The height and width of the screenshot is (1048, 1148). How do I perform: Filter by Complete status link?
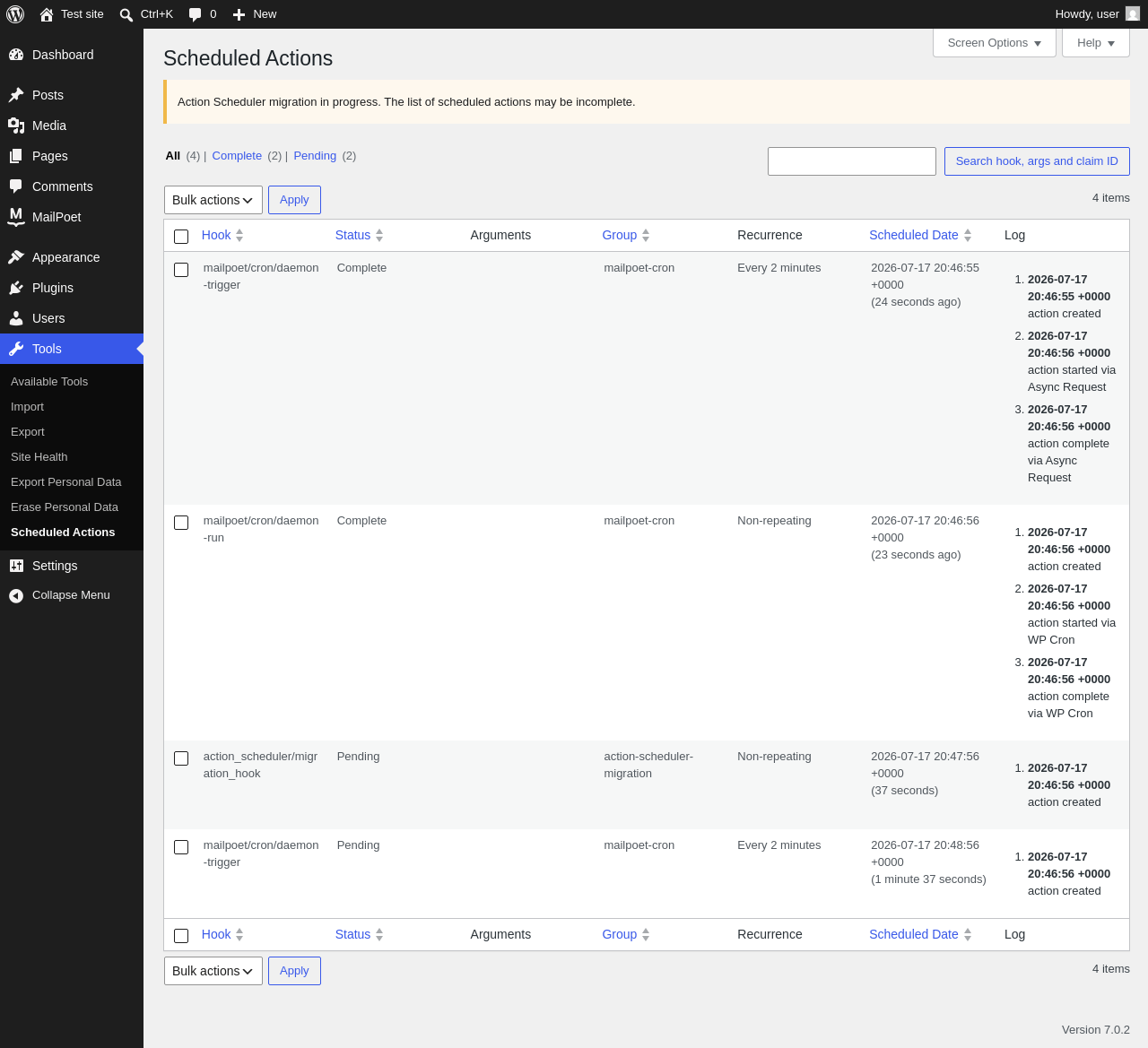click(237, 156)
